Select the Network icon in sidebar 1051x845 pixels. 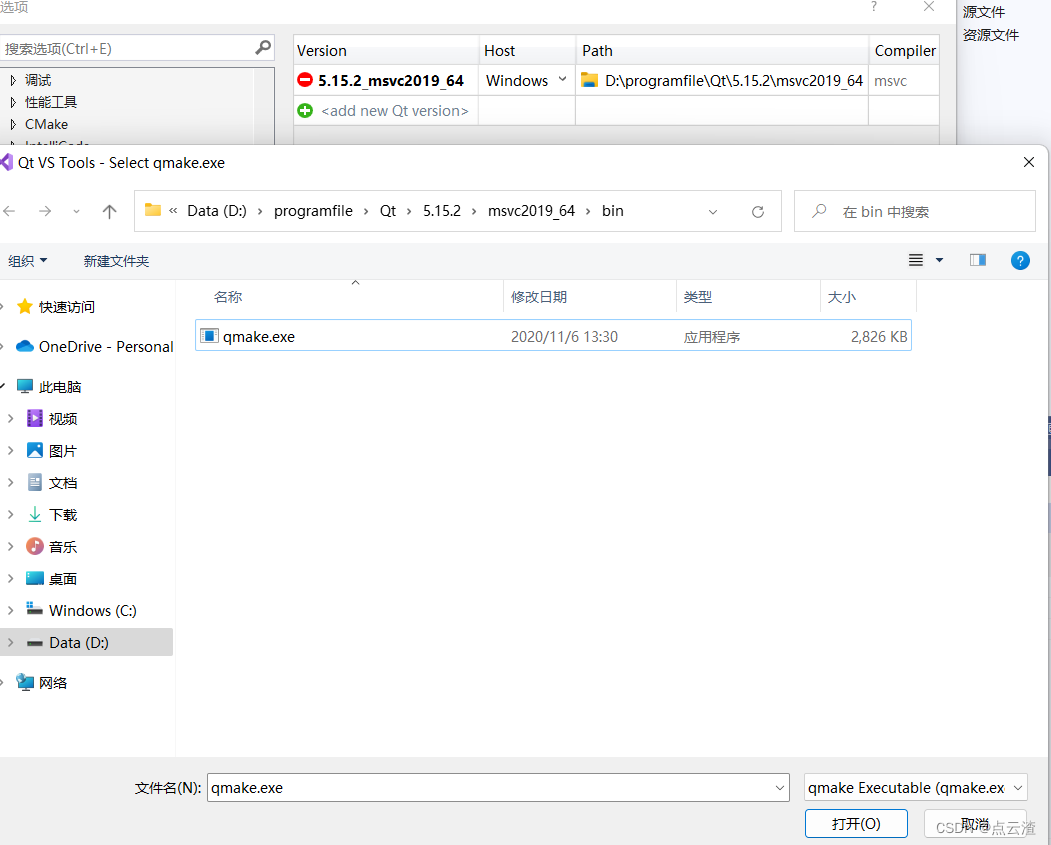[25, 682]
